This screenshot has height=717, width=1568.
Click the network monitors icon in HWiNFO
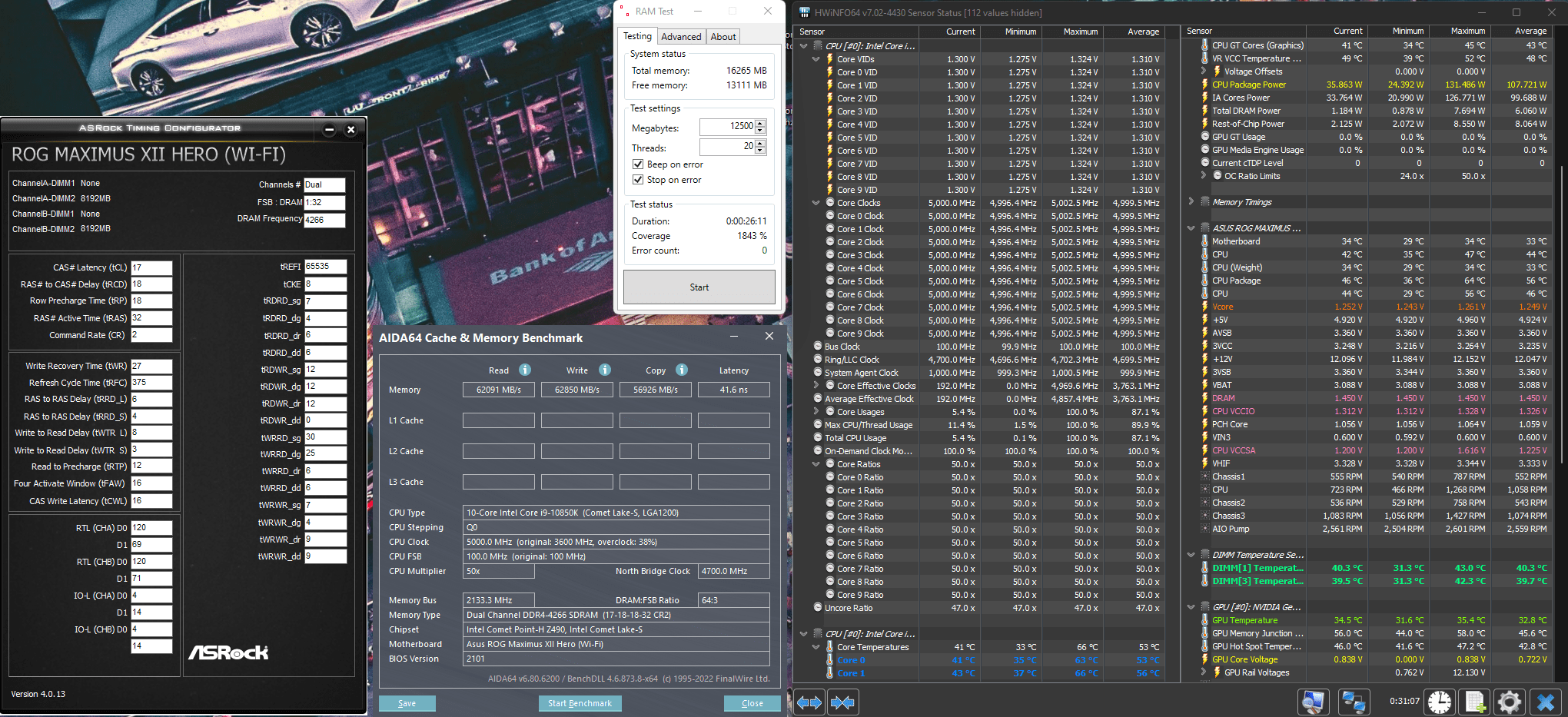[x=1352, y=702]
